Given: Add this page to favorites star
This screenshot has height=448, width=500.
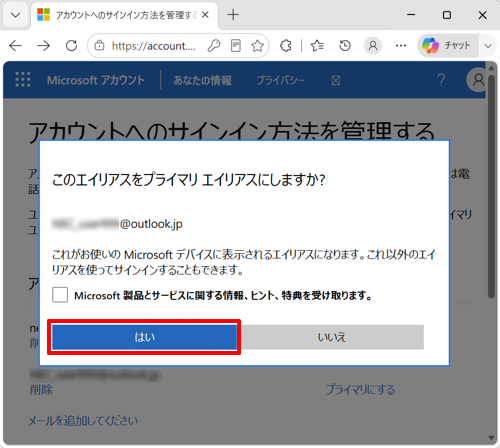Looking at the screenshot, I should [257, 46].
